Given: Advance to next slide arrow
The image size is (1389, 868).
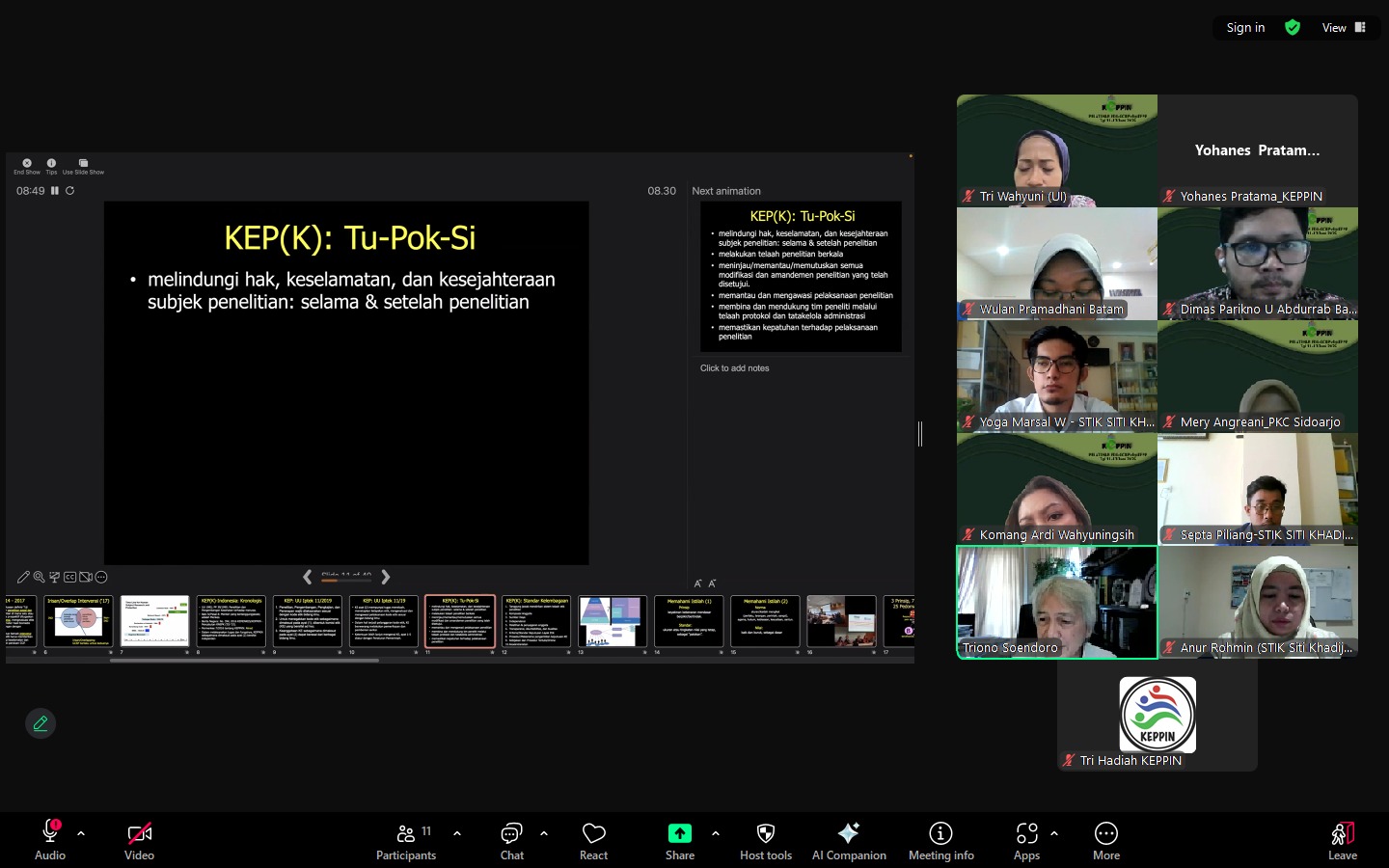Looking at the screenshot, I should 386,577.
